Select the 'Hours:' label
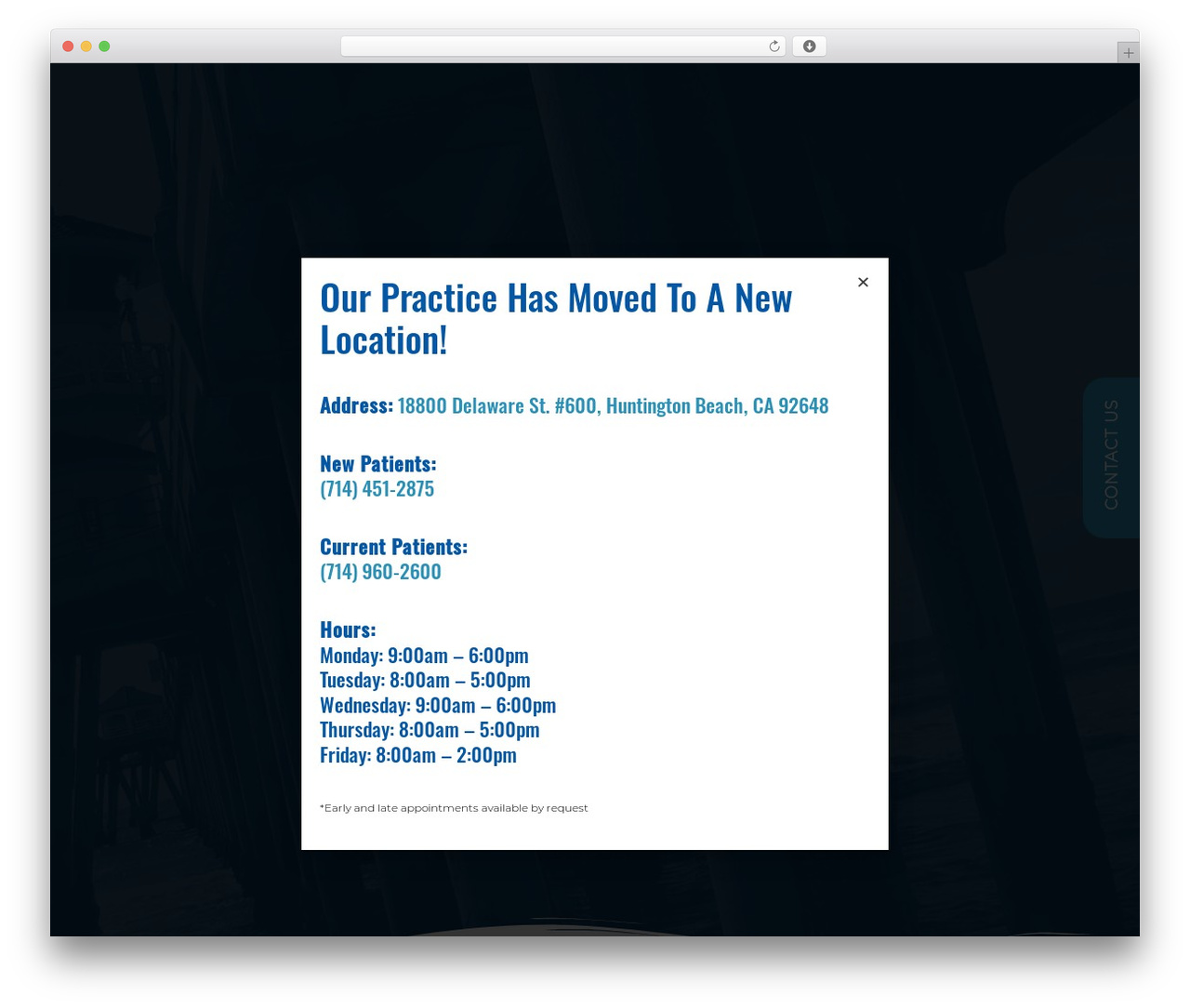This screenshot has height=1008, width=1190. 348,630
